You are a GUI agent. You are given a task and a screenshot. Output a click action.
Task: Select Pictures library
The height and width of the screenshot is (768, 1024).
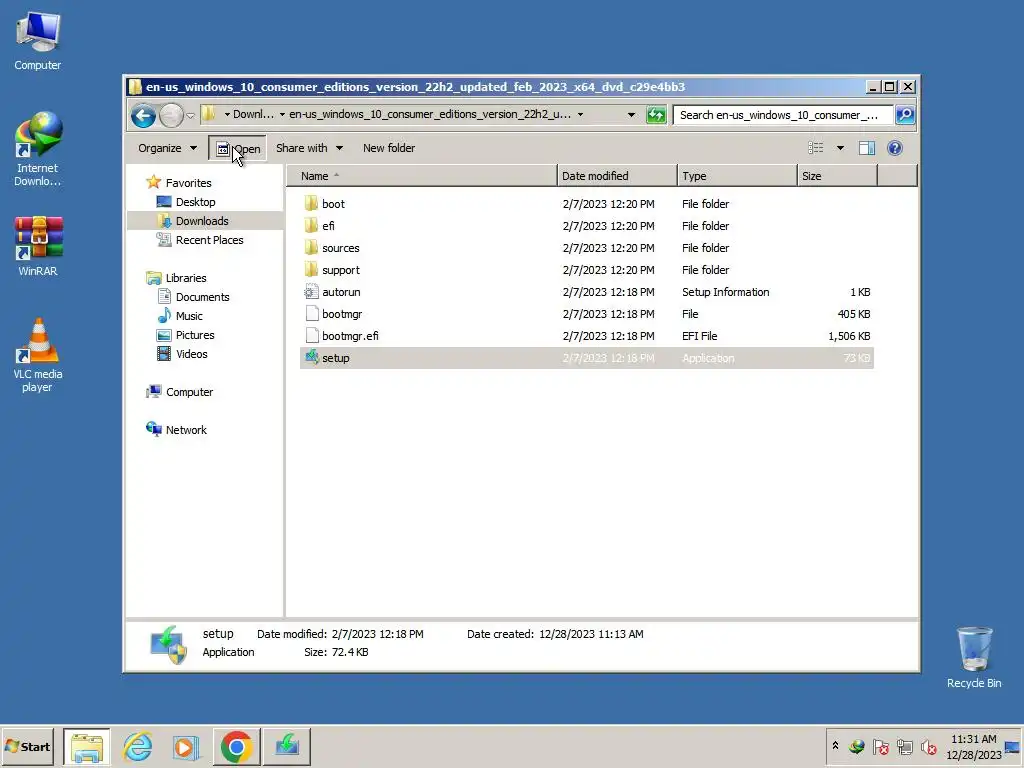tap(185, 335)
